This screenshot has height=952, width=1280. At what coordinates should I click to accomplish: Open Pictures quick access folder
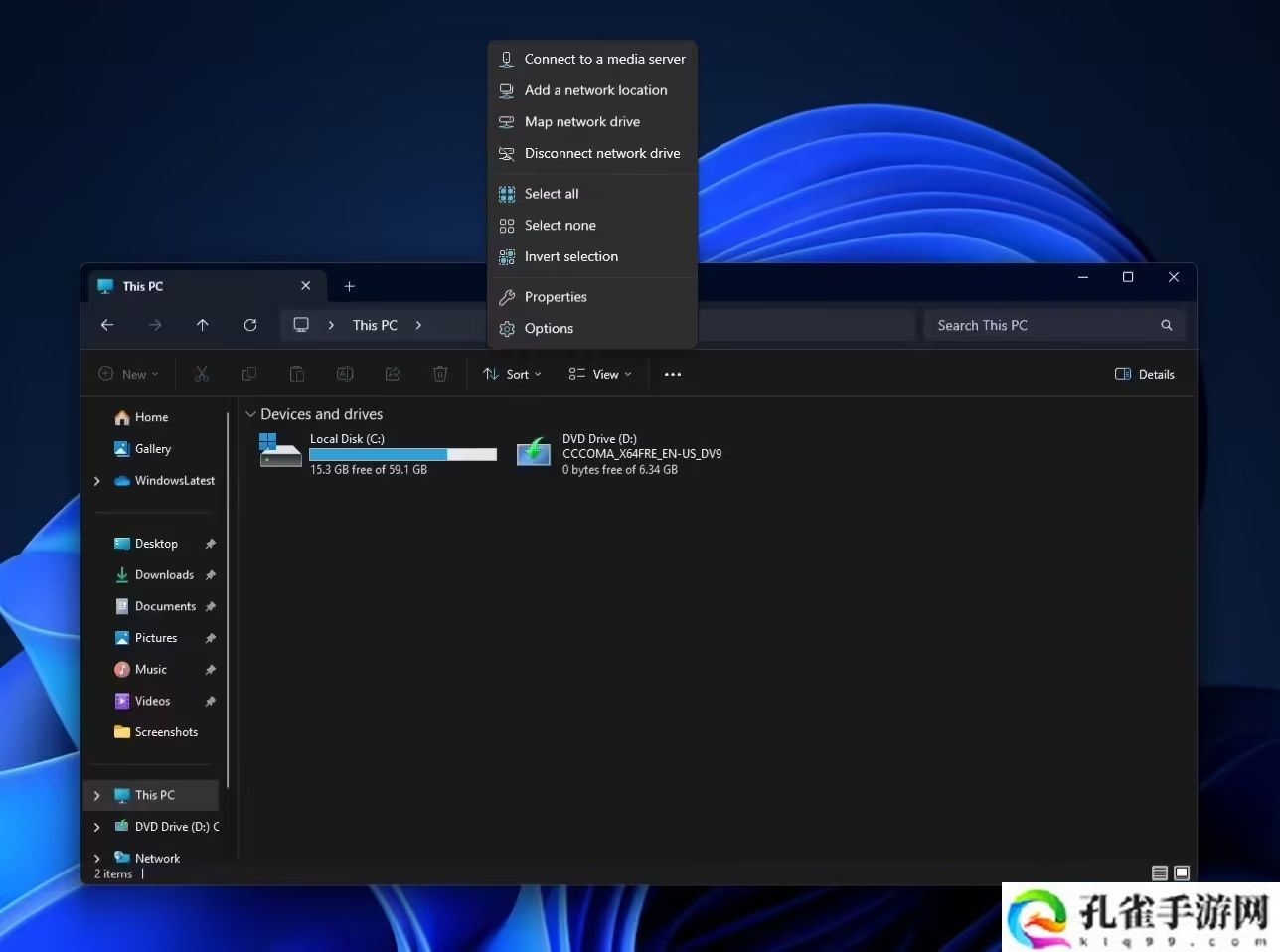(x=146, y=638)
